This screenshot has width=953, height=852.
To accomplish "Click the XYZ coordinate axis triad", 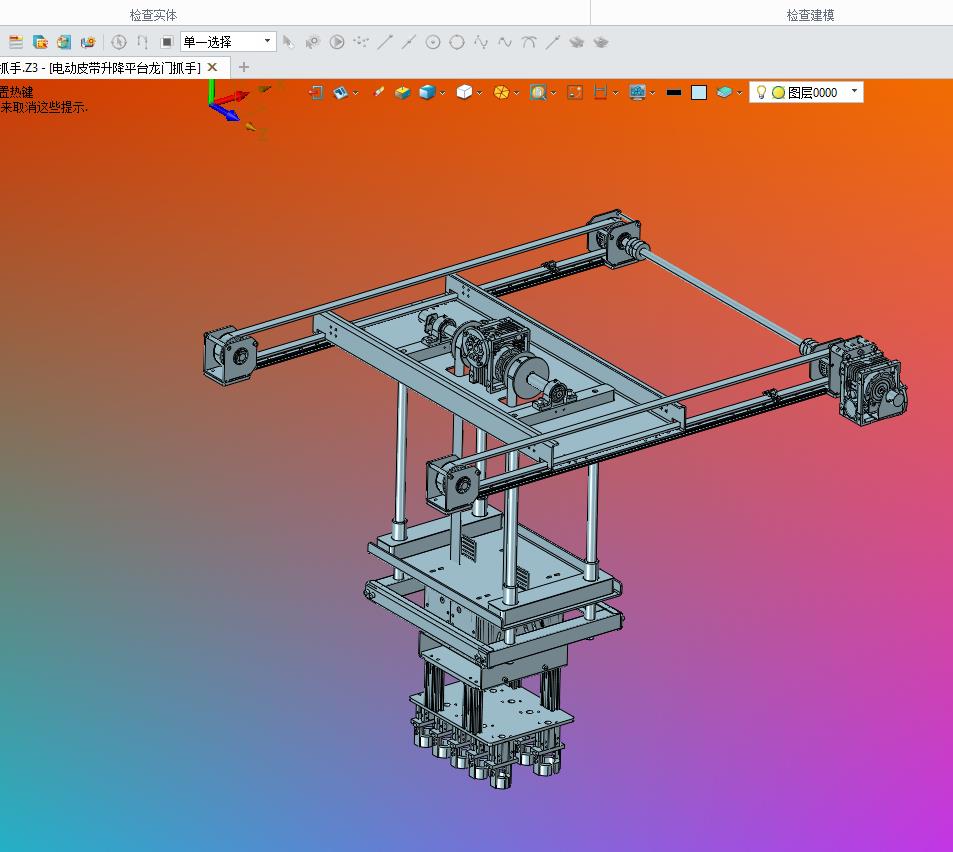I will point(237,109).
